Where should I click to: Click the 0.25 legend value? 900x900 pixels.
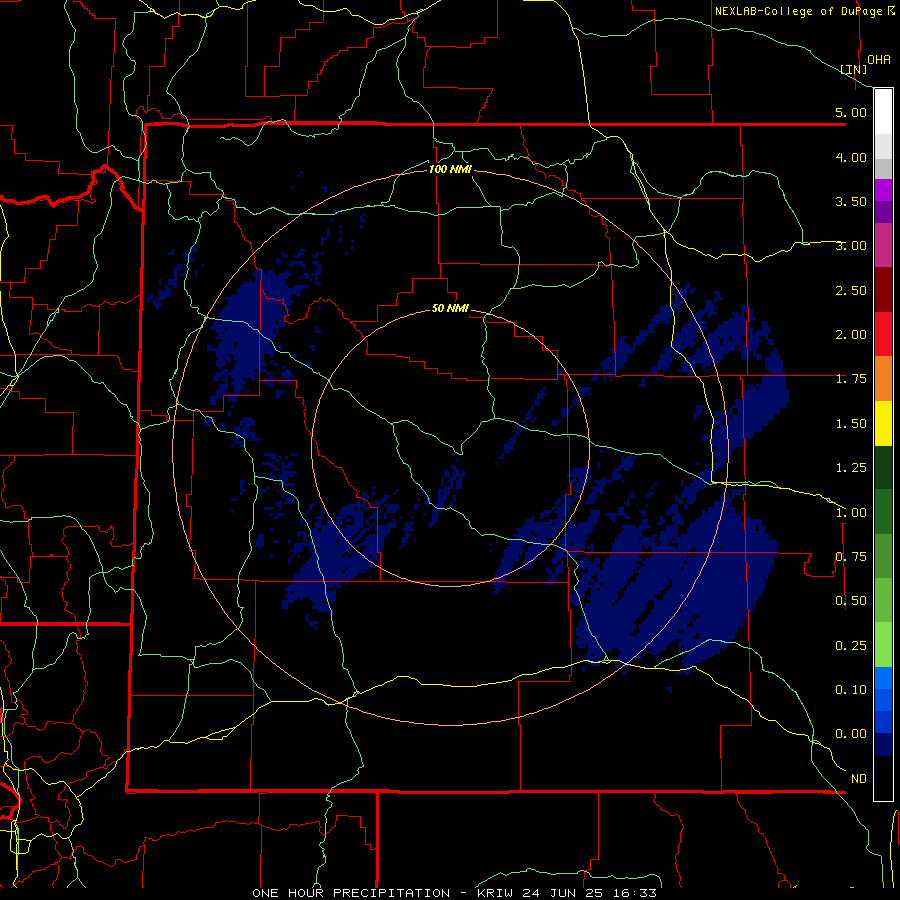coord(851,646)
